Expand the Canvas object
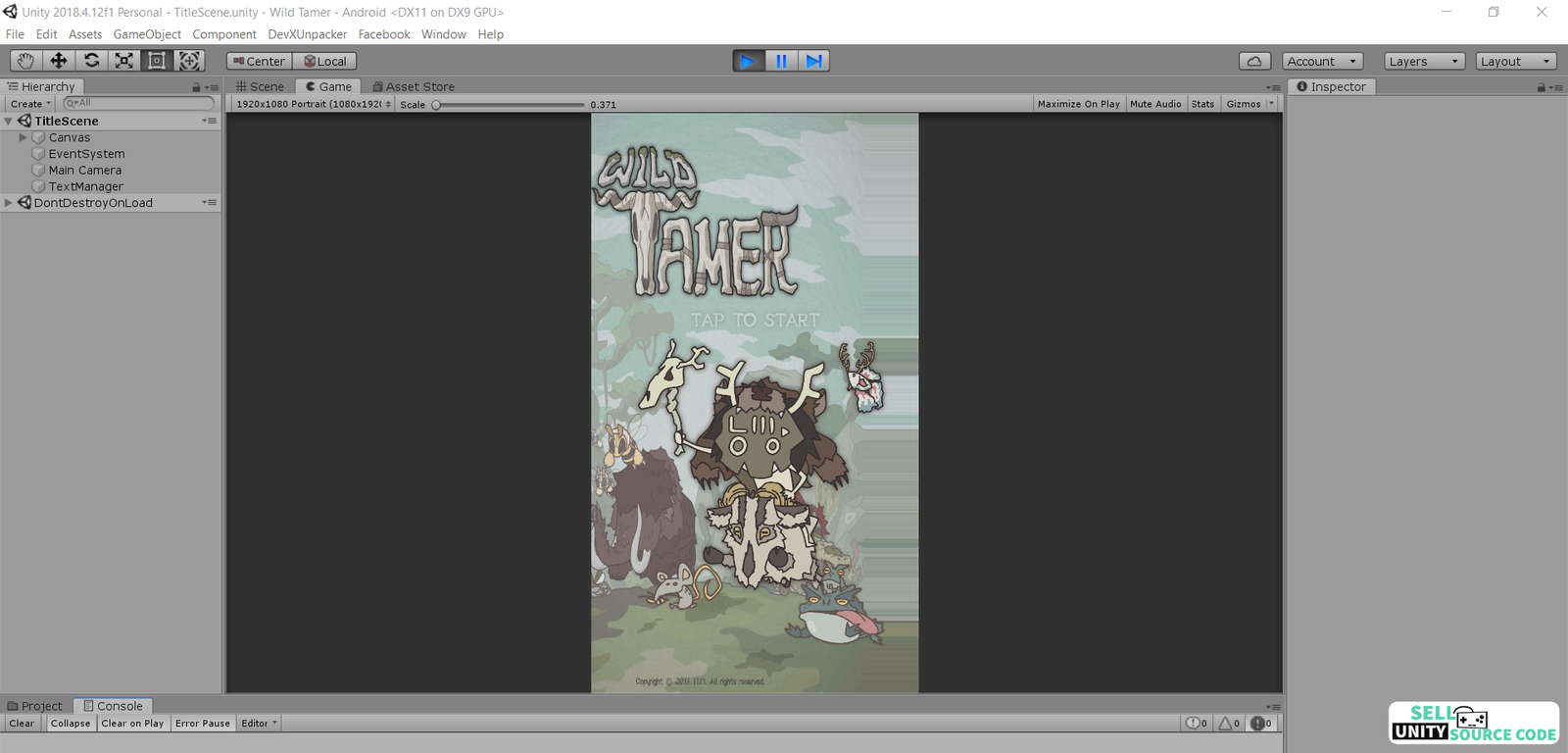Screen dimensions: 1568x753 24,138
